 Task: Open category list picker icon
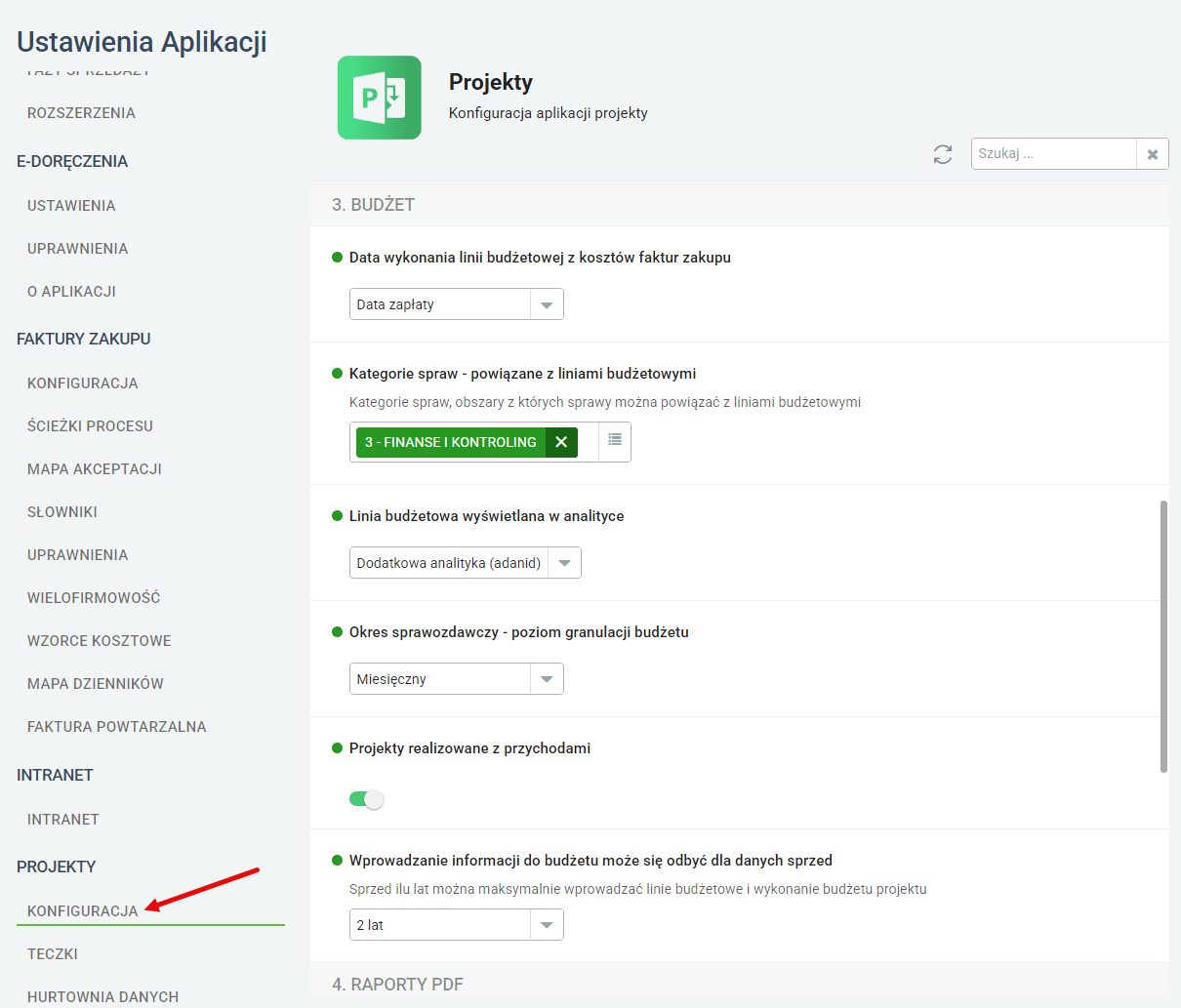[615, 441]
